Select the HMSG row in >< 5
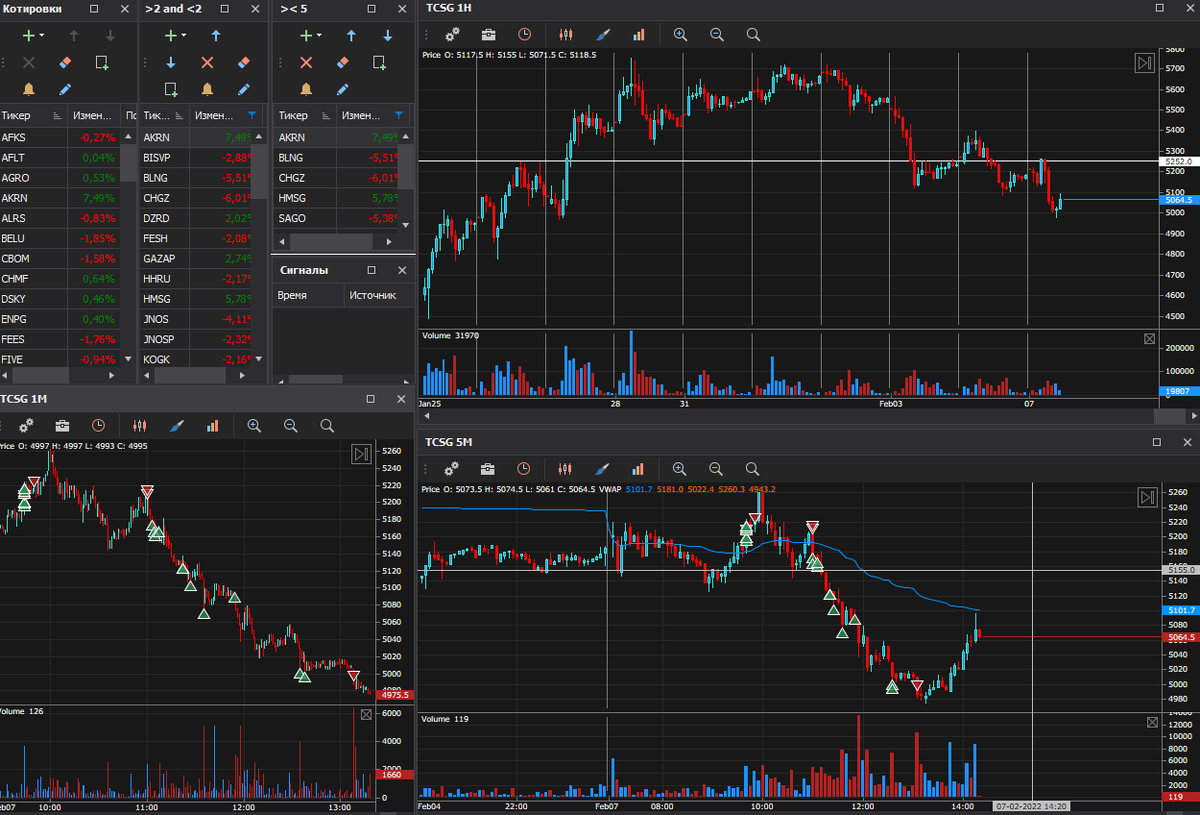The width and height of the screenshot is (1200, 815). (x=336, y=198)
